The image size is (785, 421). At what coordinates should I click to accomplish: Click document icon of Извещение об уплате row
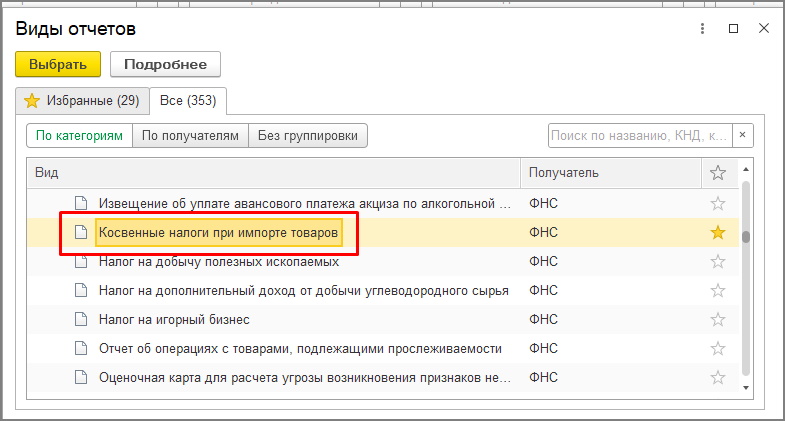tap(81, 203)
